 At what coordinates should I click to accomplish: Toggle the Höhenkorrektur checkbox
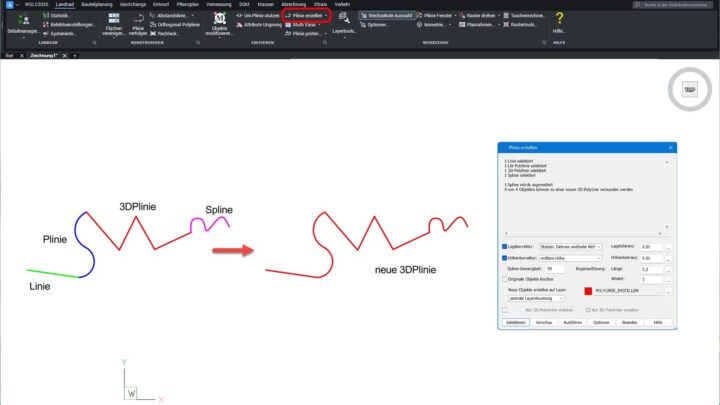[x=505, y=258]
